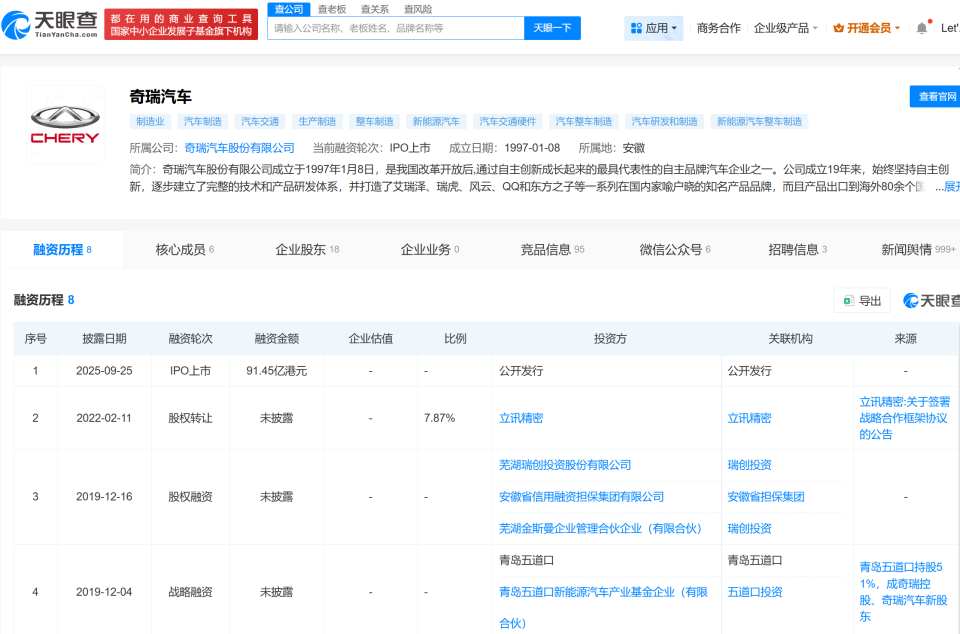
Task: Click the crown icon next to 开通会员
Action: tap(838, 26)
